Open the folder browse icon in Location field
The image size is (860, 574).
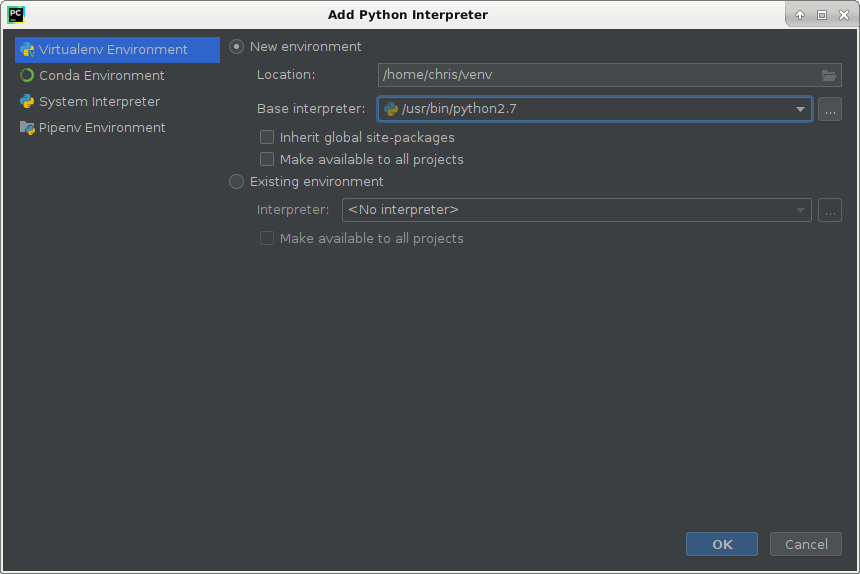[x=829, y=75]
